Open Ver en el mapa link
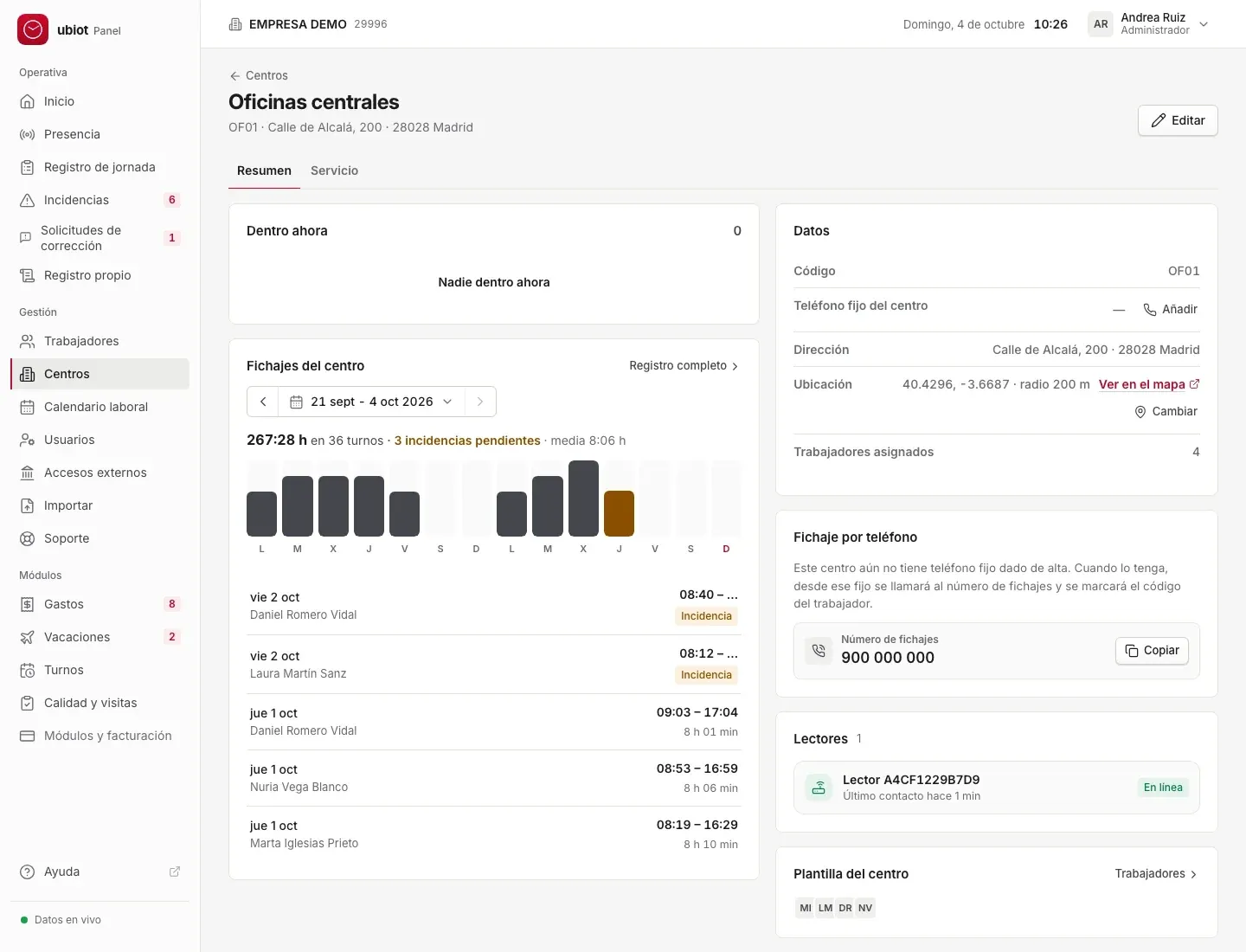Image resolution: width=1246 pixels, height=952 pixels. click(1149, 384)
